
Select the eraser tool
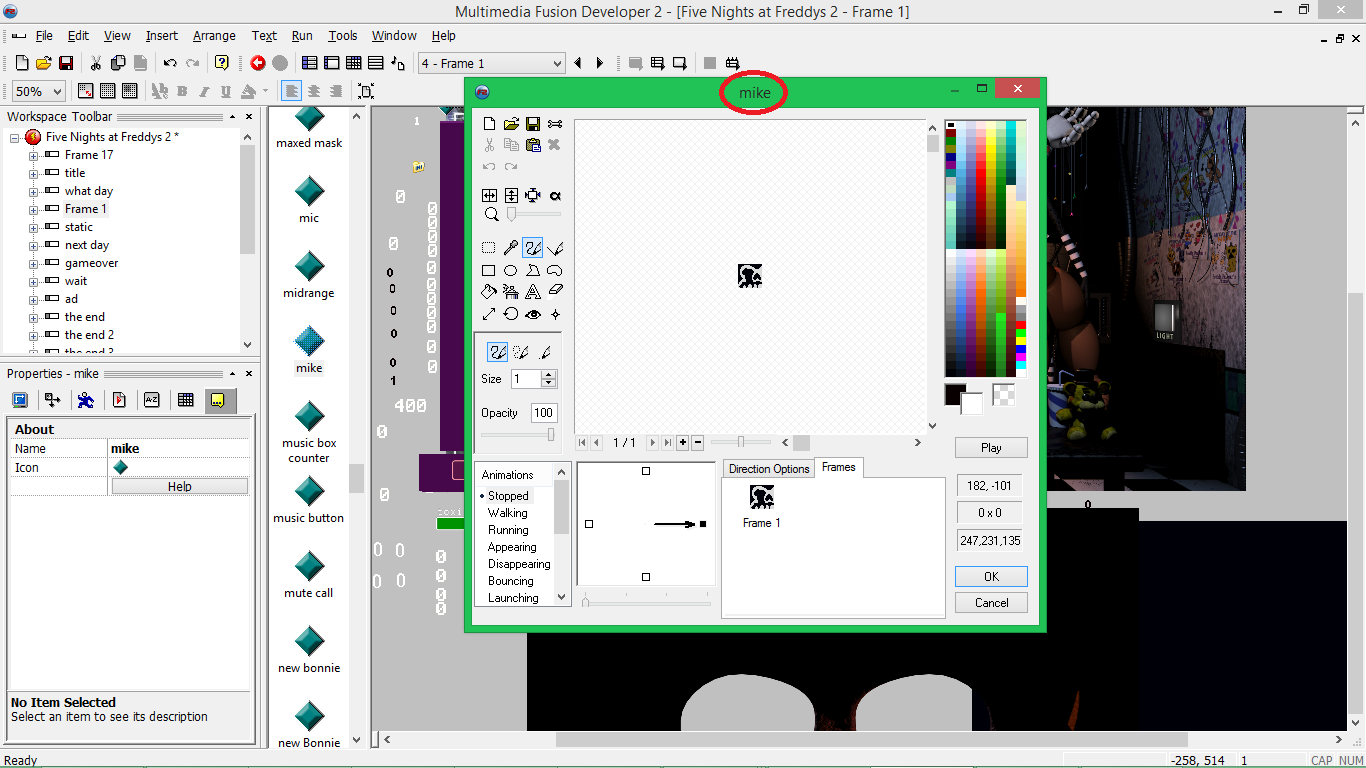[555, 292]
